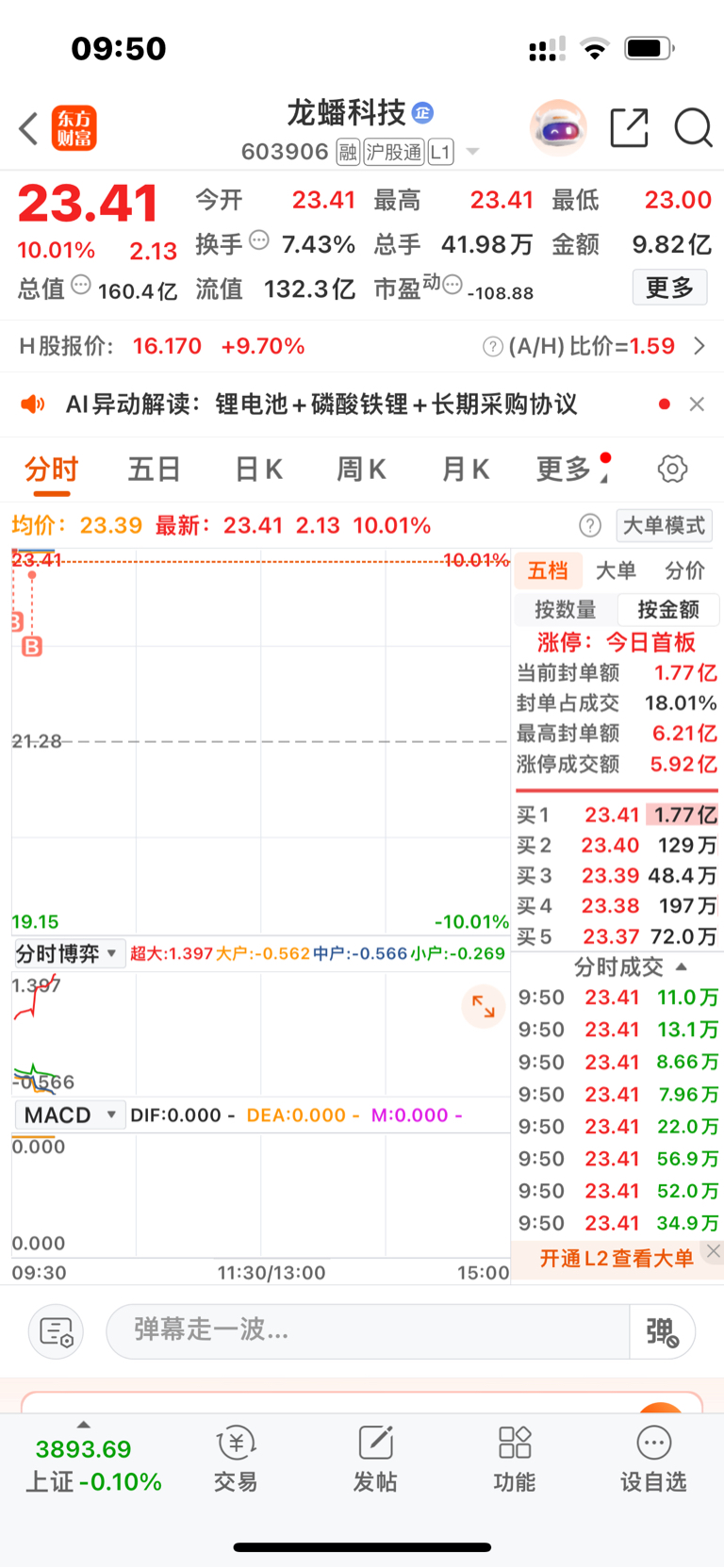This screenshot has width=724, height=1568.
Task: Expand the sub-chart with orange arrows icon
Action: pyautogui.click(x=484, y=1006)
